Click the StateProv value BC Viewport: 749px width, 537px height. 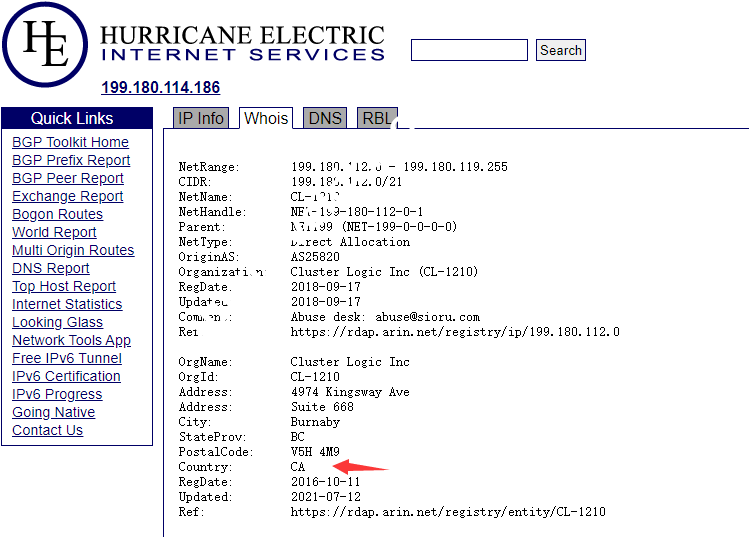click(x=297, y=437)
